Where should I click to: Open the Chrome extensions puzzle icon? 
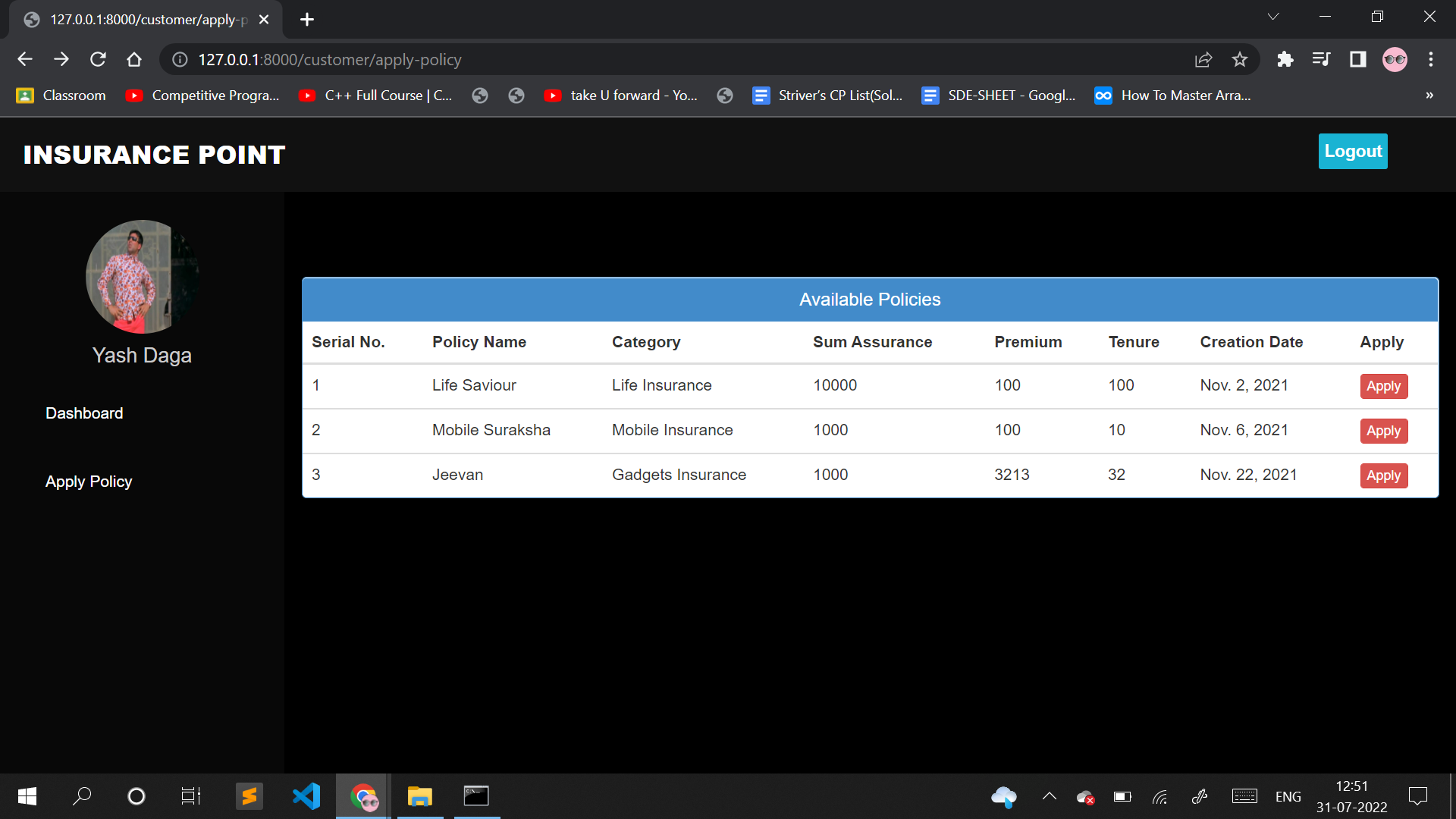1285,59
